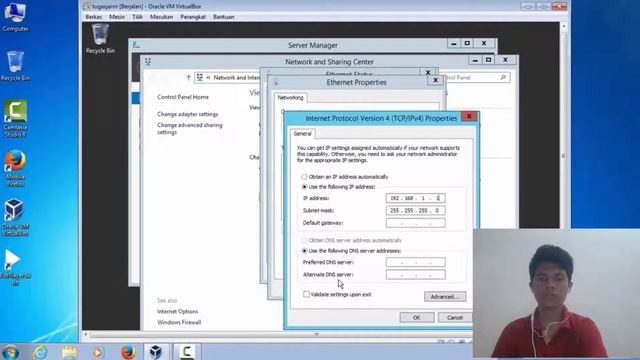This screenshot has height=360, width=640.
Task: Open the Perangkat menu in VirtualBox
Action: point(193,17)
